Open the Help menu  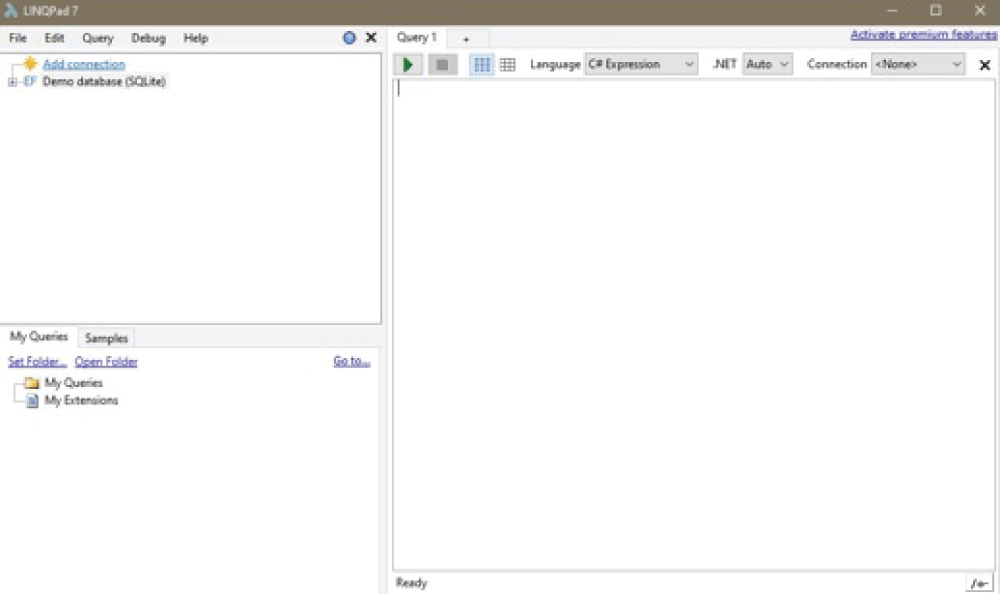(x=196, y=38)
